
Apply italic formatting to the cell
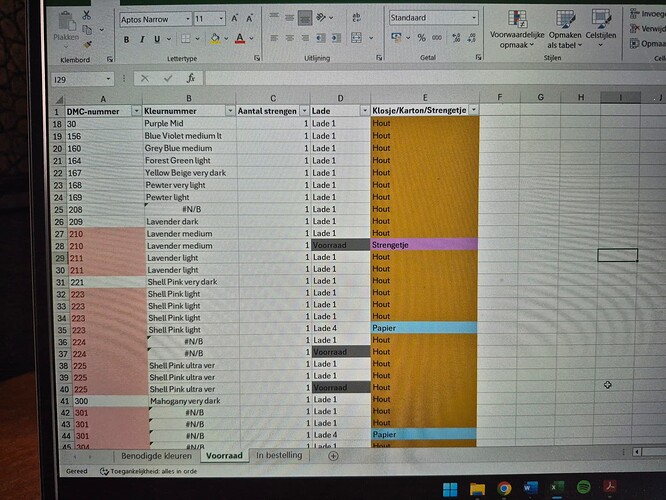[142, 39]
